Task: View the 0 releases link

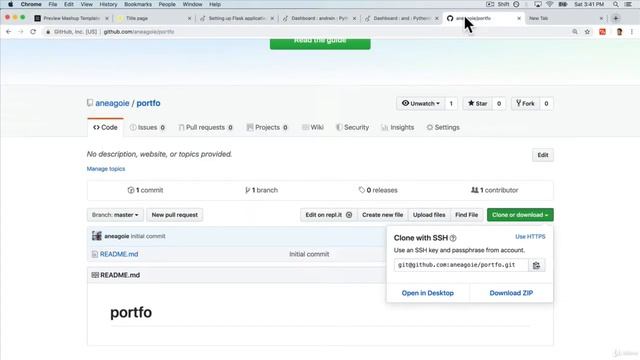Action: click(x=378, y=190)
